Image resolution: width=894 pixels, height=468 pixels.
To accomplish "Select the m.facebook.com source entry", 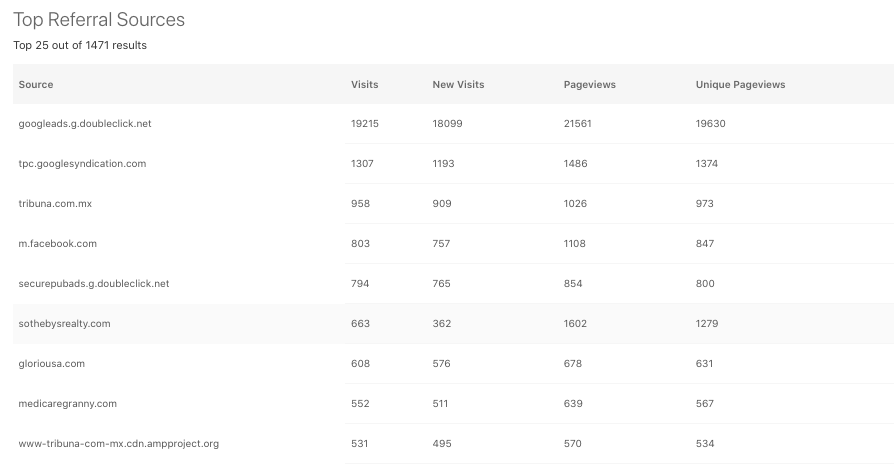I will tap(57, 243).
